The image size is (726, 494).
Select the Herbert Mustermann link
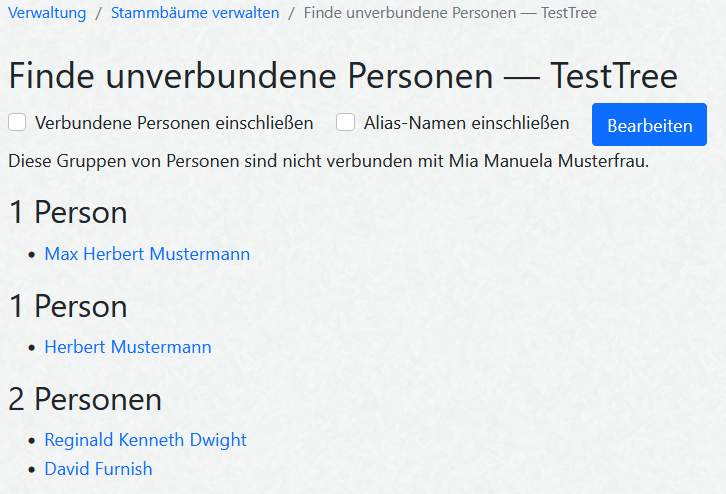[128, 347]
